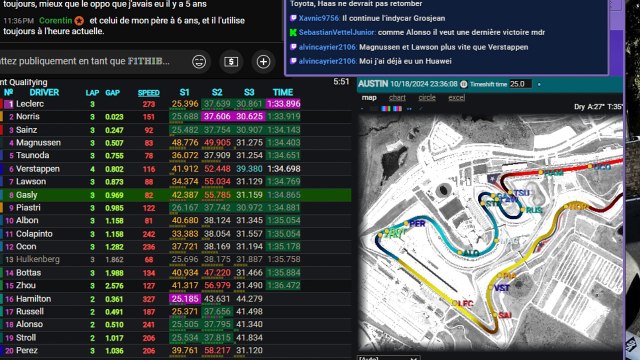Click the AUSTIN session title
Image resolution: width=640 pixels, height=360 pixels.
(x=373, y=84)
